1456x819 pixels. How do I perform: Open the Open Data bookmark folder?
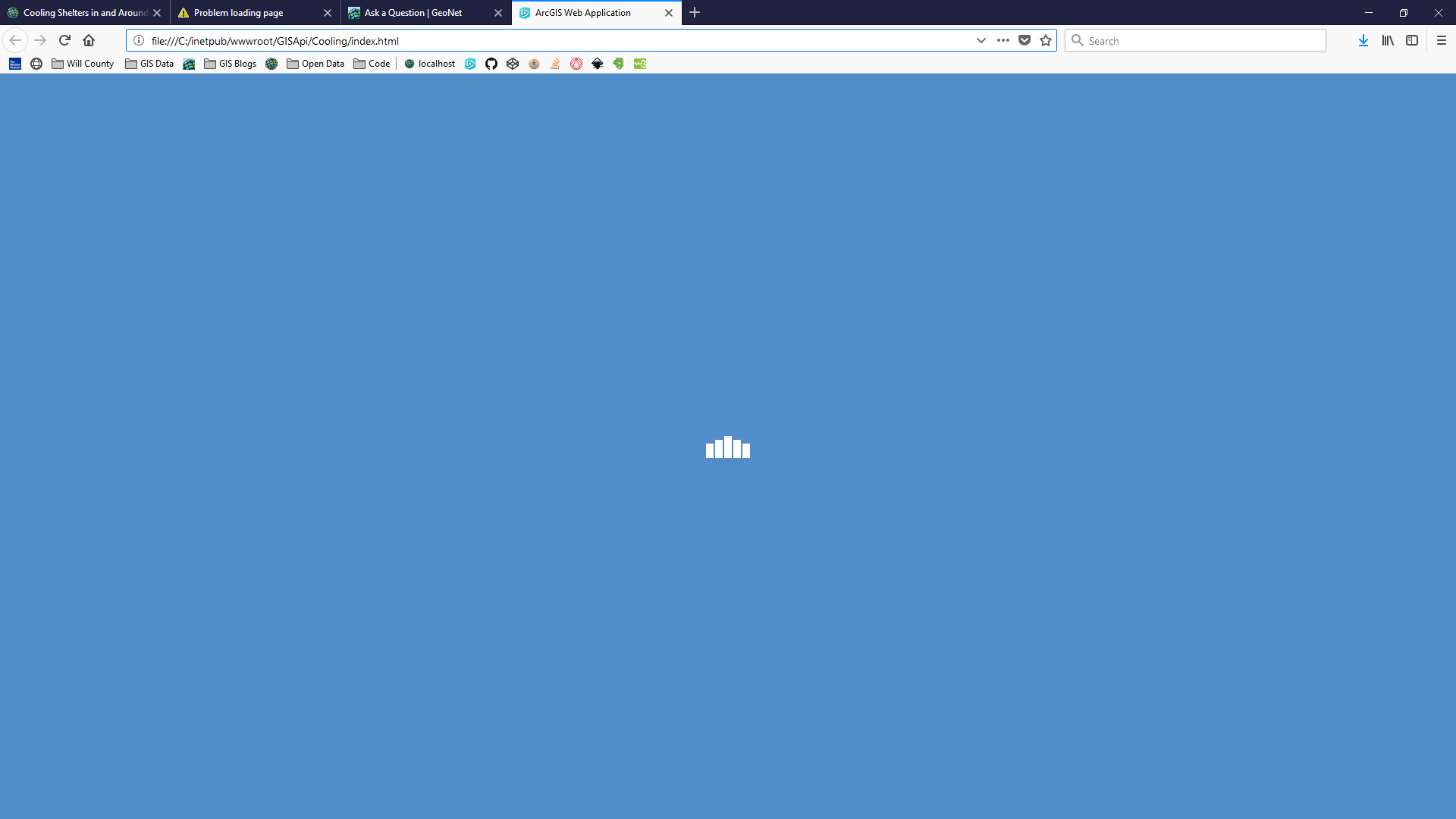click(315, 63)
